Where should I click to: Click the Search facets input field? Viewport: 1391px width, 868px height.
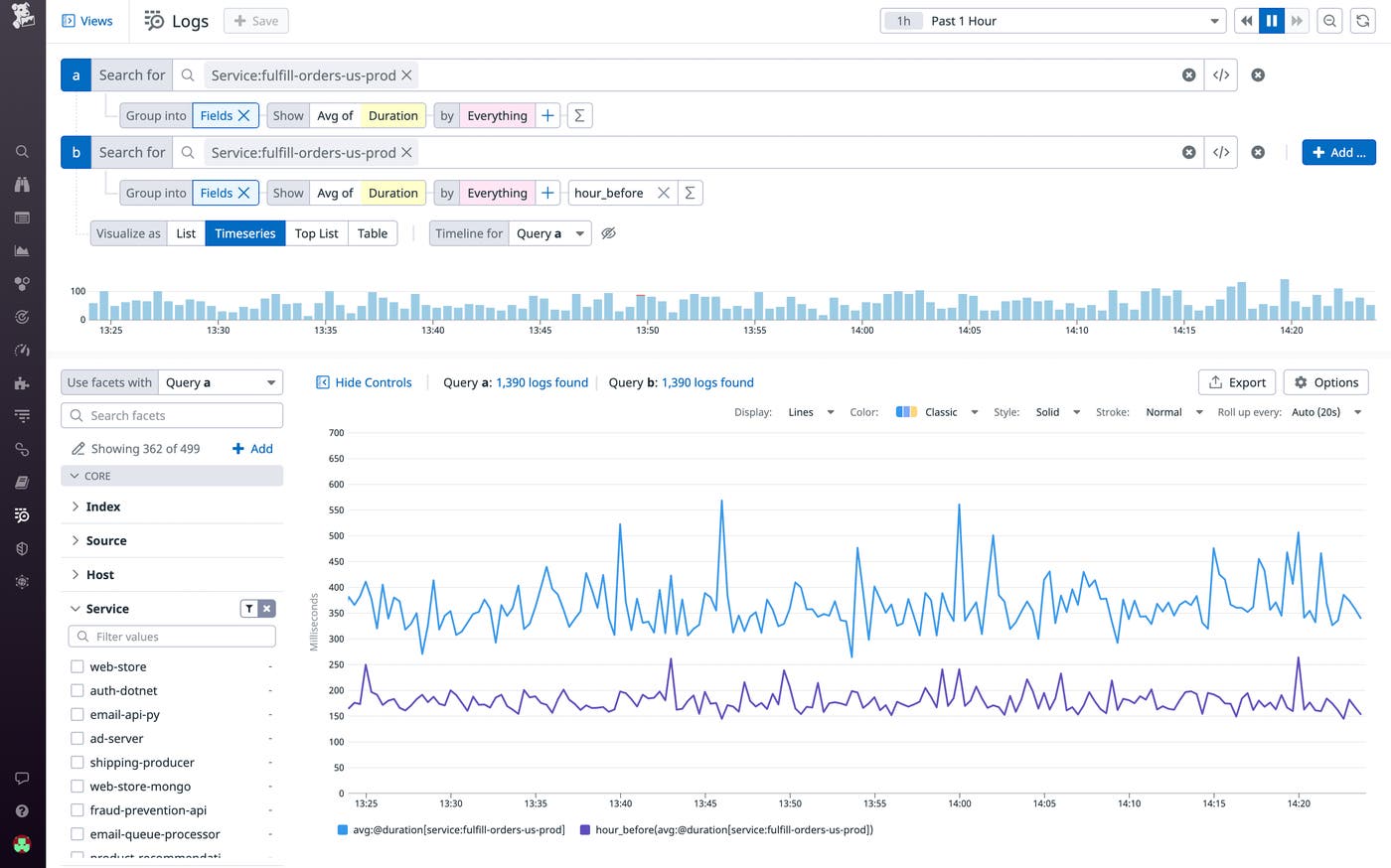point(171,415)
